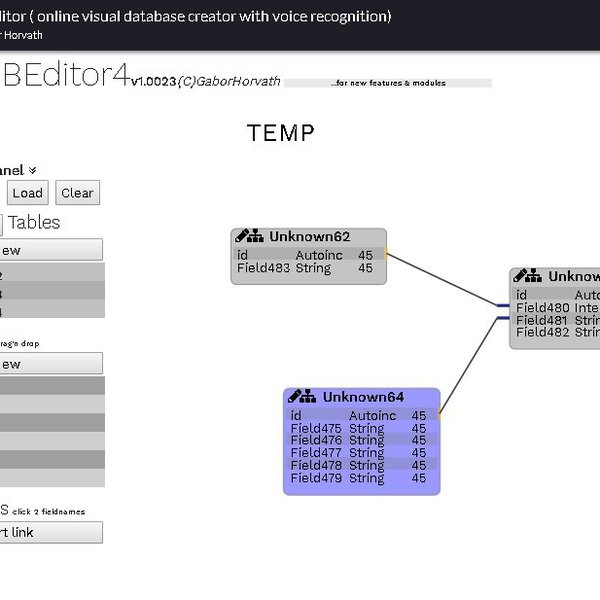
Task: Click the new button under drag'n drop
Action: pos(51,364)
